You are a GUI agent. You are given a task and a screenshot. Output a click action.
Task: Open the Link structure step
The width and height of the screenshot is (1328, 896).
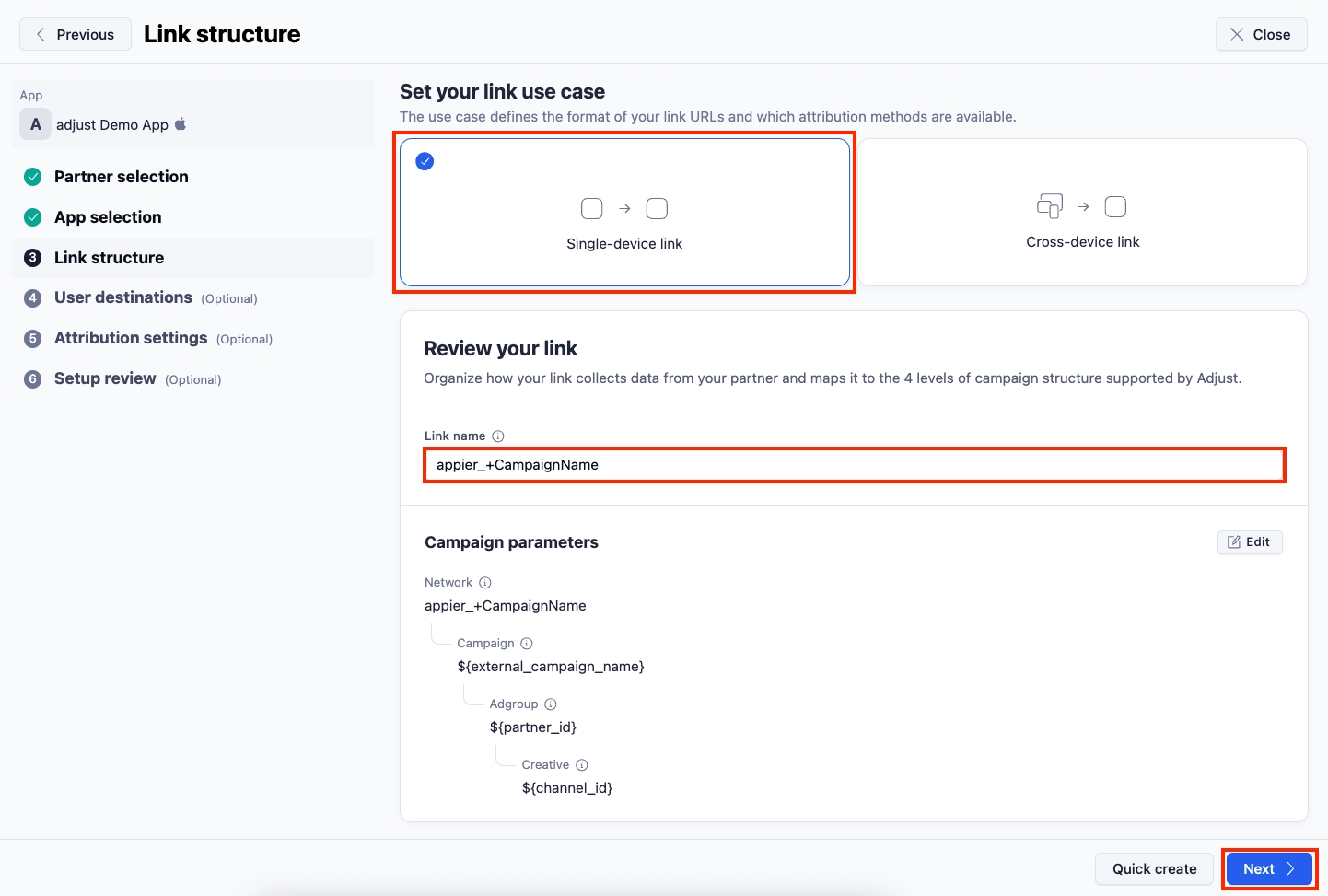tap(109, 258)
